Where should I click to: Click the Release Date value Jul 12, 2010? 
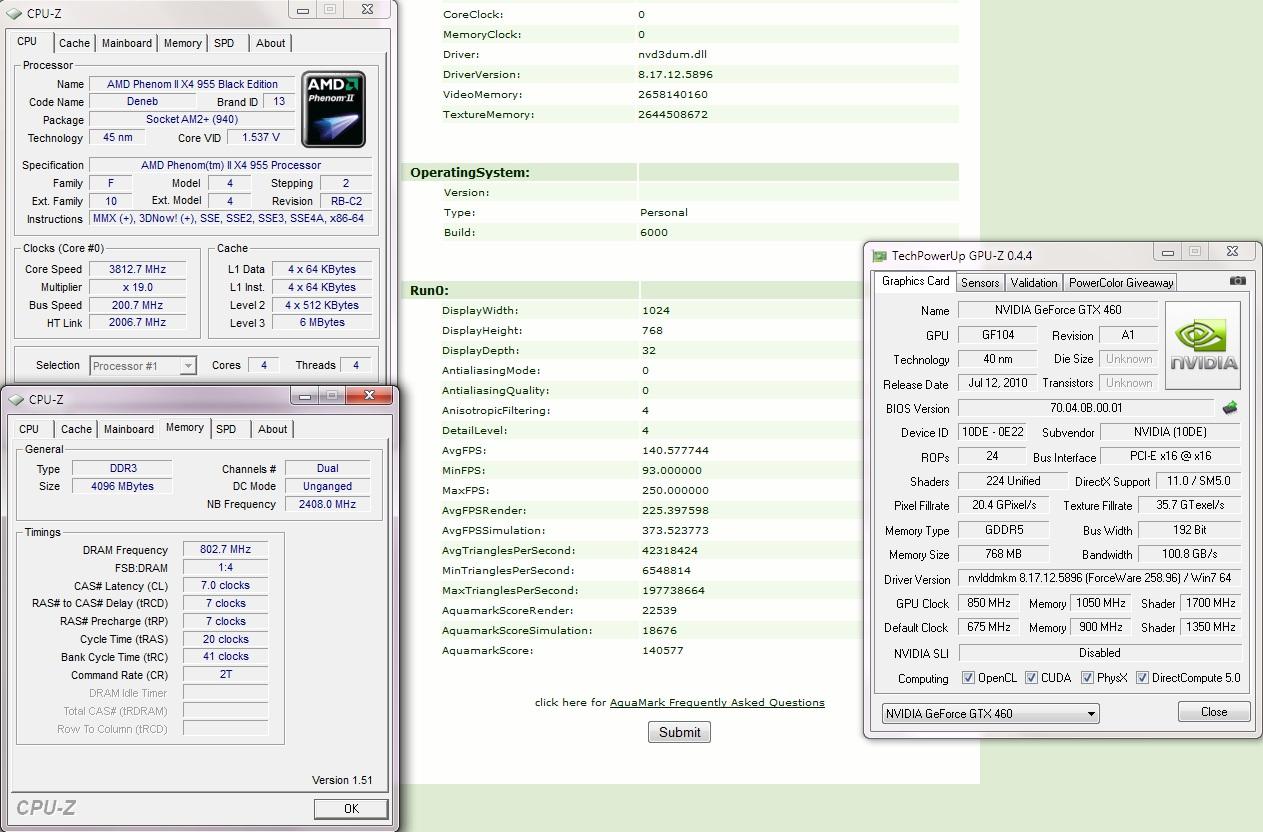(997, 383)
